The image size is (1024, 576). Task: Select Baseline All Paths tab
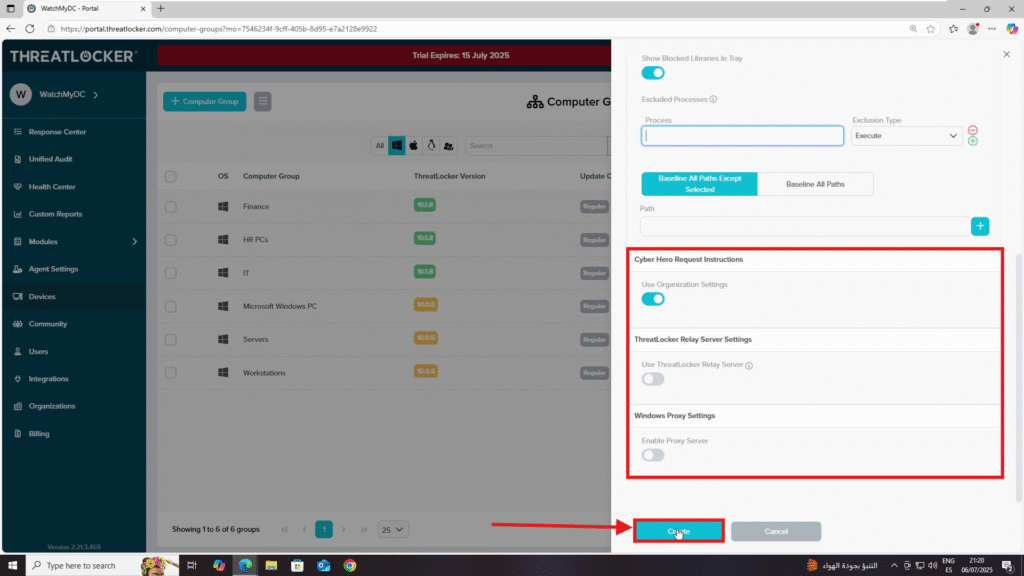coord(815,184)
